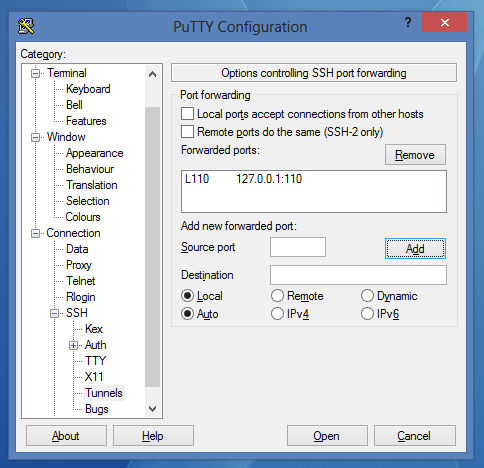Image resolution: width=484 pixels, height=468 pixels.
Task: Click the PuTTY icon in title bar
Action: click(26, 26)
